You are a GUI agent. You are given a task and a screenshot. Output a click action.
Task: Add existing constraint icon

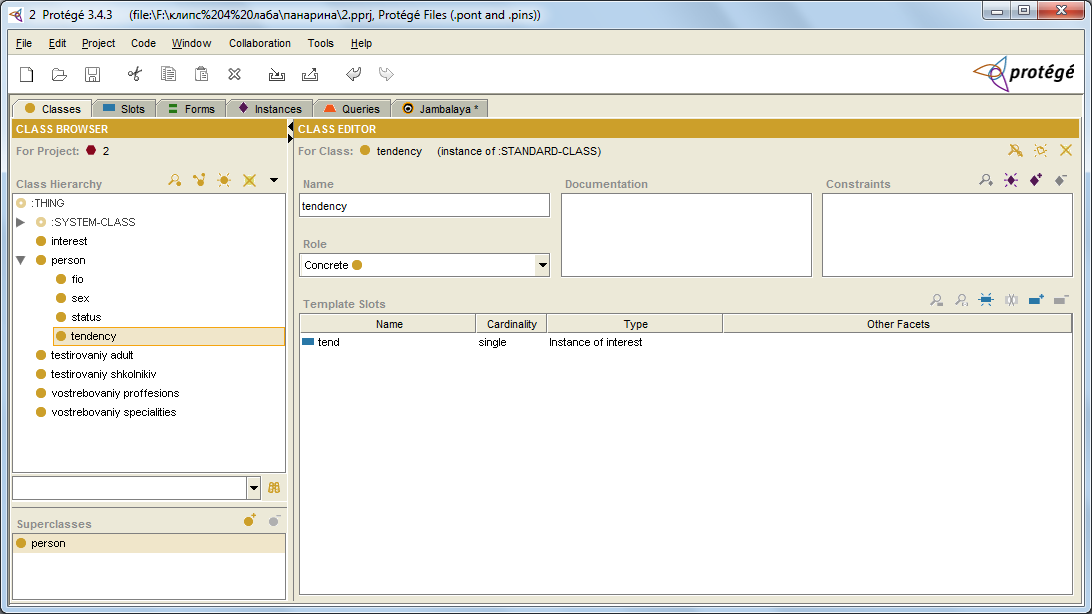point(1036,180)
